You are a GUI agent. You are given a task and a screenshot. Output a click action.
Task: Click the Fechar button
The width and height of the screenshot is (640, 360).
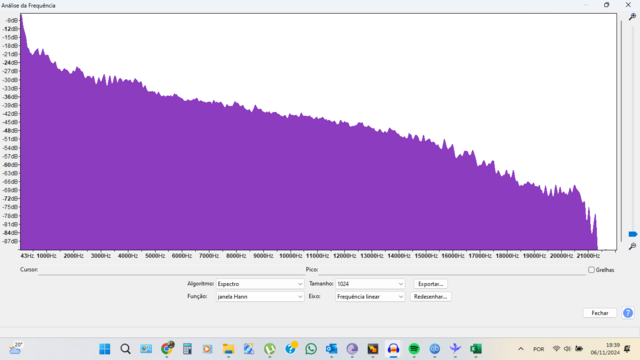tap(600, 313)
